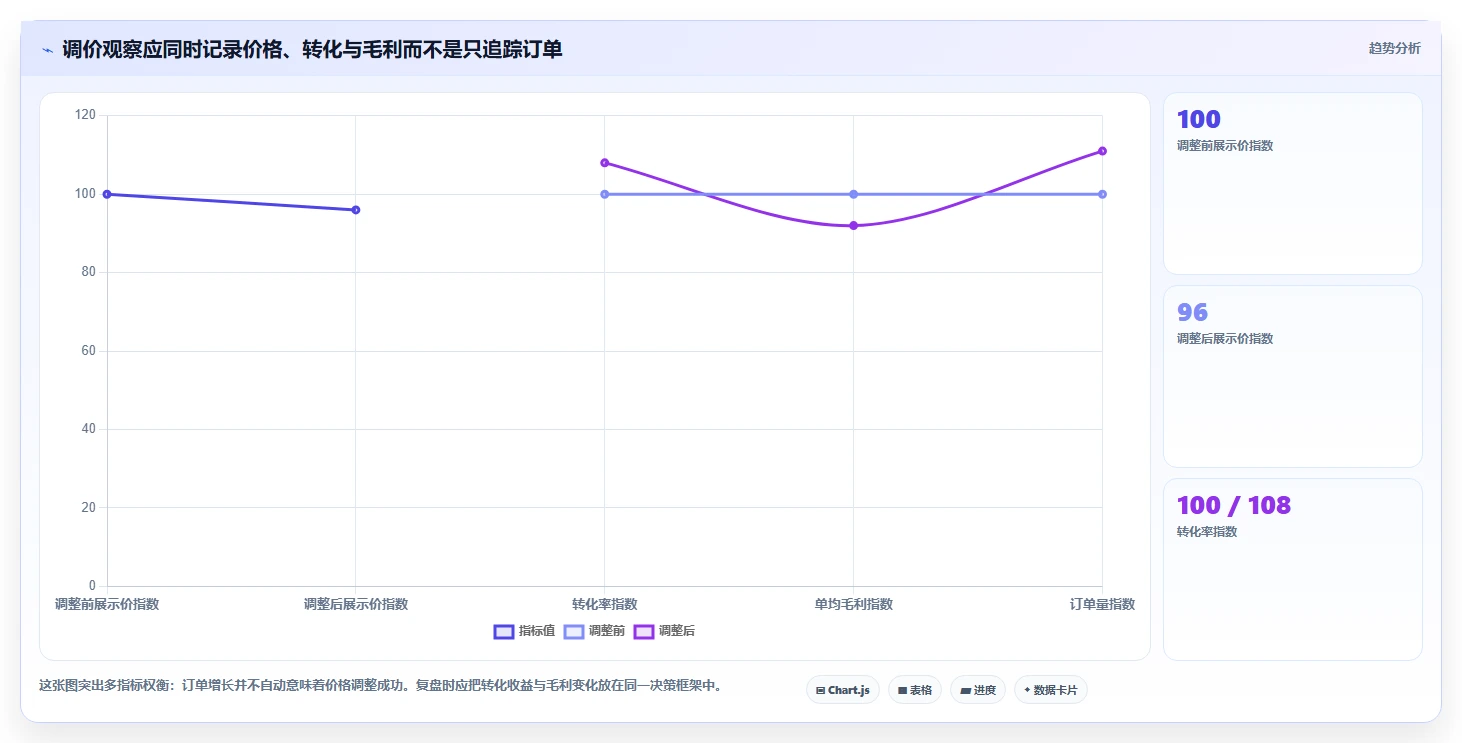Viewport: 1462px width, 743px height.
Task: Click x-axis label 转化率指数
Action: (604, 604)
